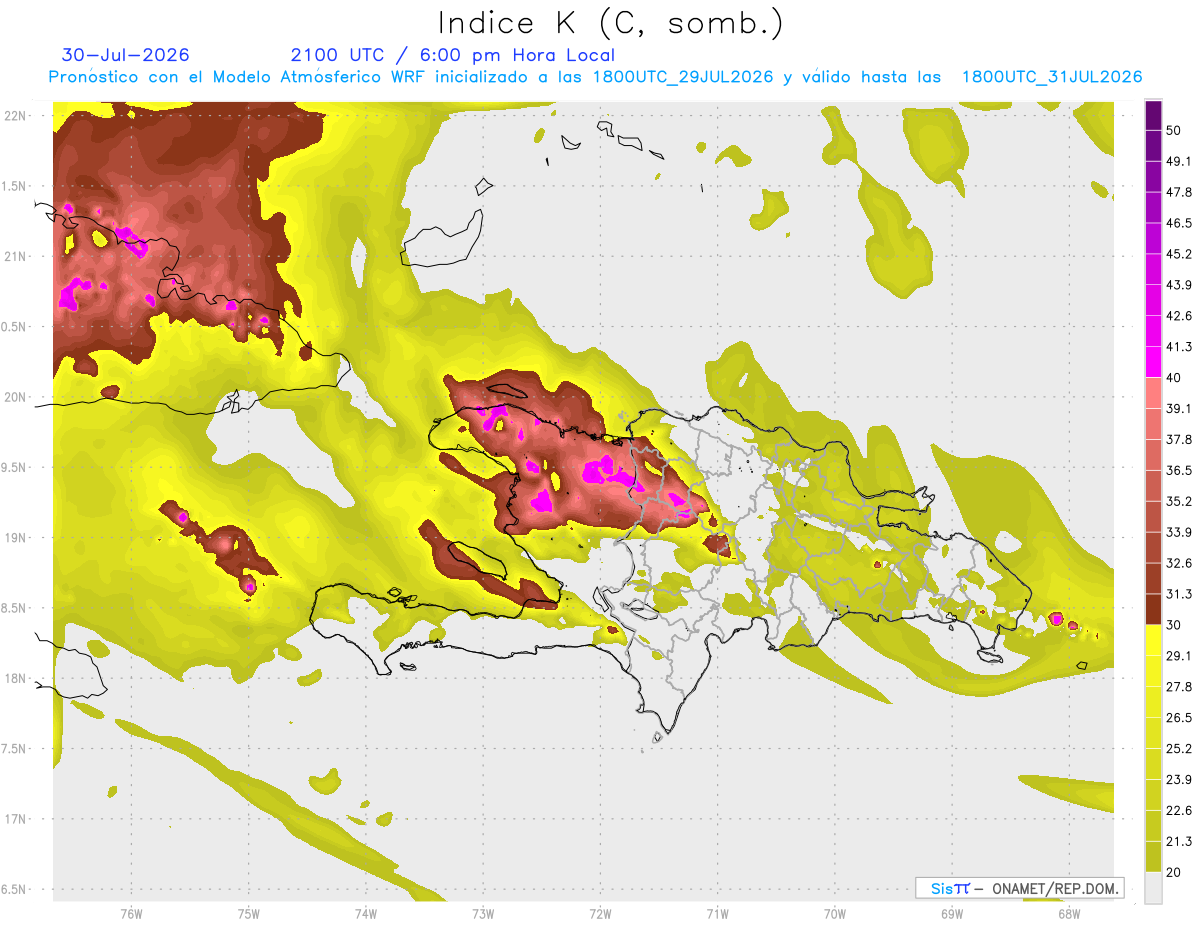Click the 18N latitude label

click(14, 679)
